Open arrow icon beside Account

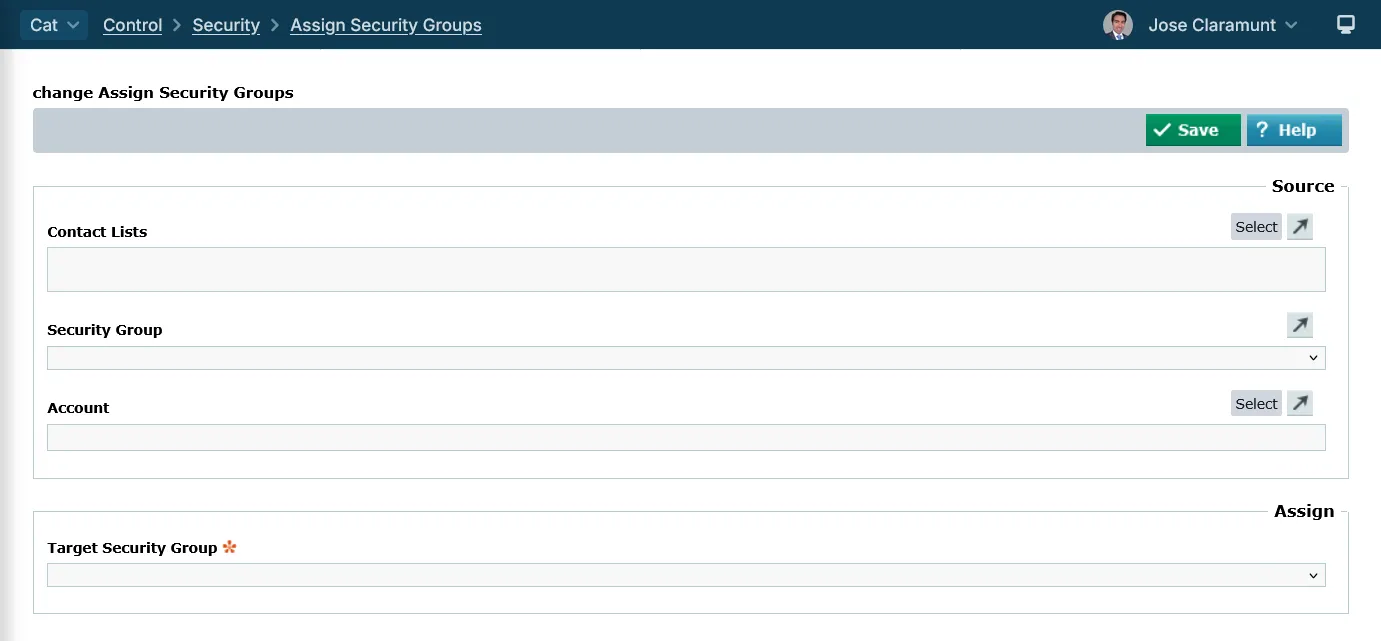pyautogui.click(x=1299, y=403)
